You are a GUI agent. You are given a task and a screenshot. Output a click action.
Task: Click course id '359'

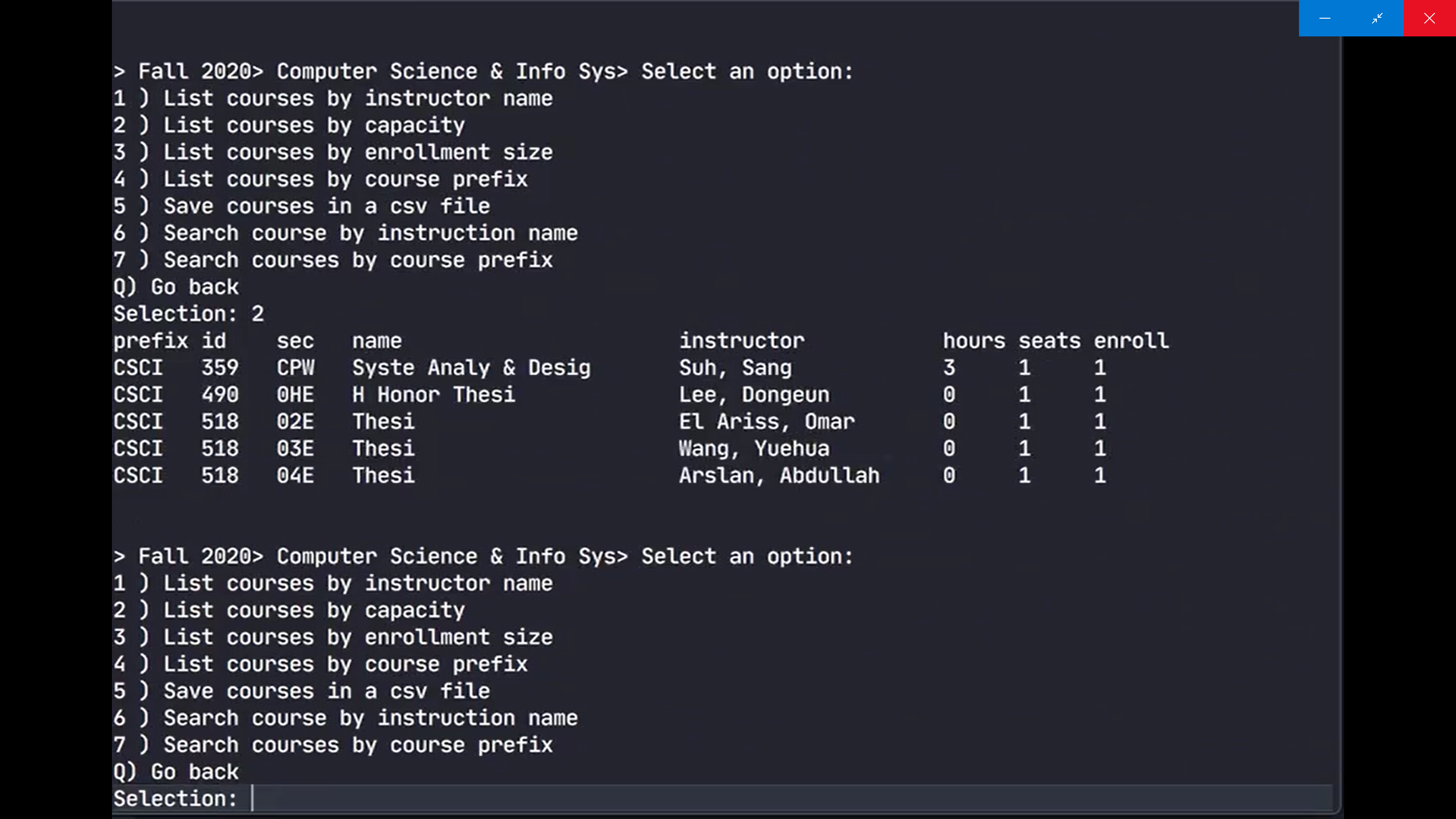click(x=220, y=368)
